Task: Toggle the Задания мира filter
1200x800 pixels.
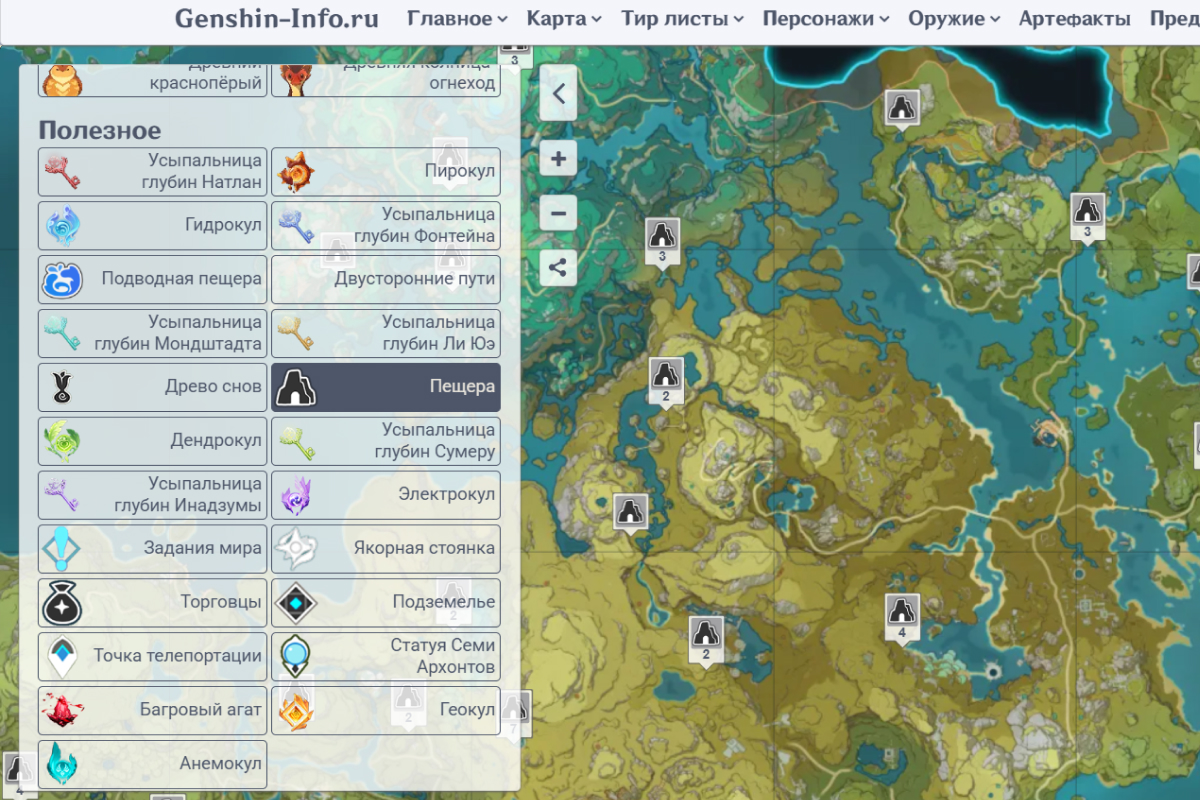Action: [153, 549]
